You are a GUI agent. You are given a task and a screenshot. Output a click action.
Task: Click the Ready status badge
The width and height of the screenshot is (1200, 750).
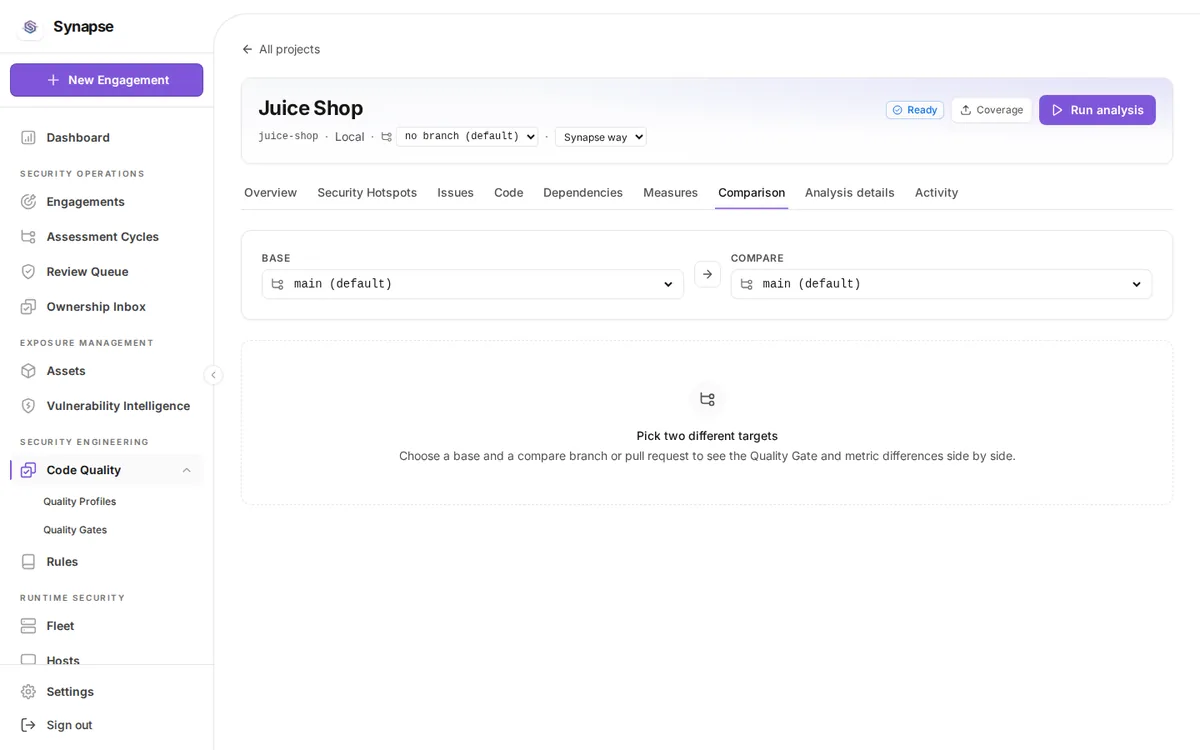pyautogui.click(x=914, y=110)
